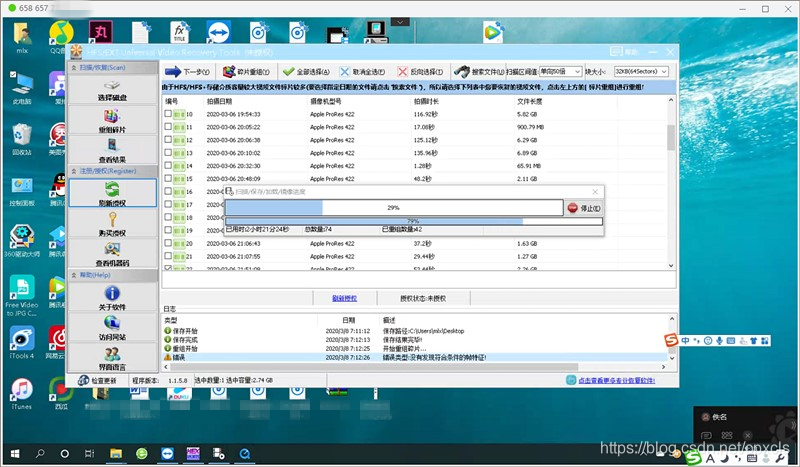
Task: Check the checkbox for file row 14
Action: click(168, 165)
